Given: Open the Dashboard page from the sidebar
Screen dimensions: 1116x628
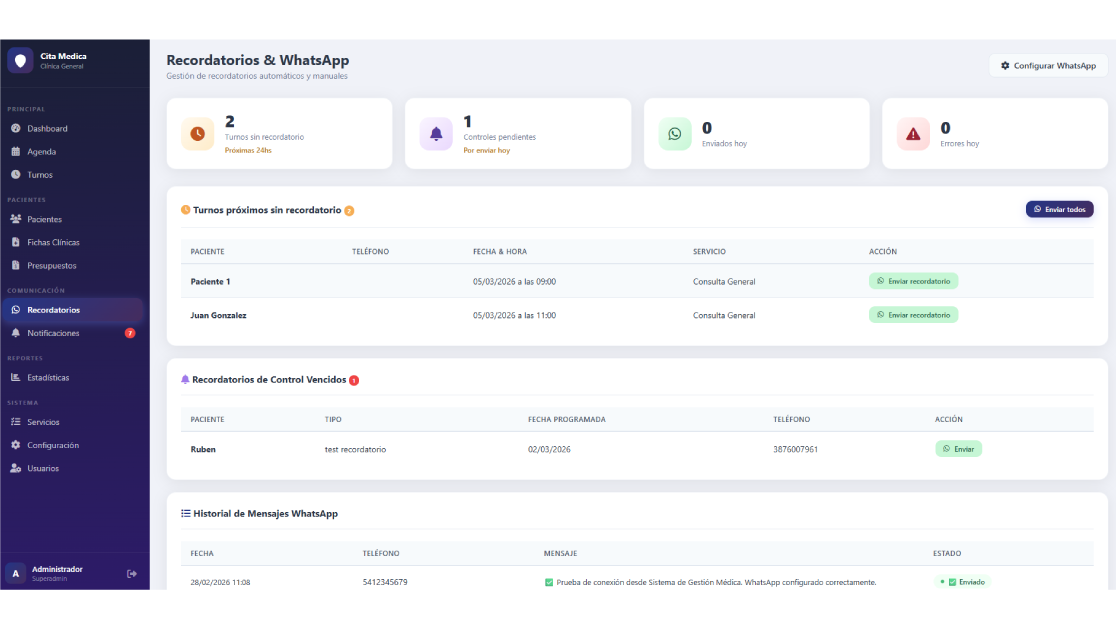Looking at the screenshot, I should [47, 129].
